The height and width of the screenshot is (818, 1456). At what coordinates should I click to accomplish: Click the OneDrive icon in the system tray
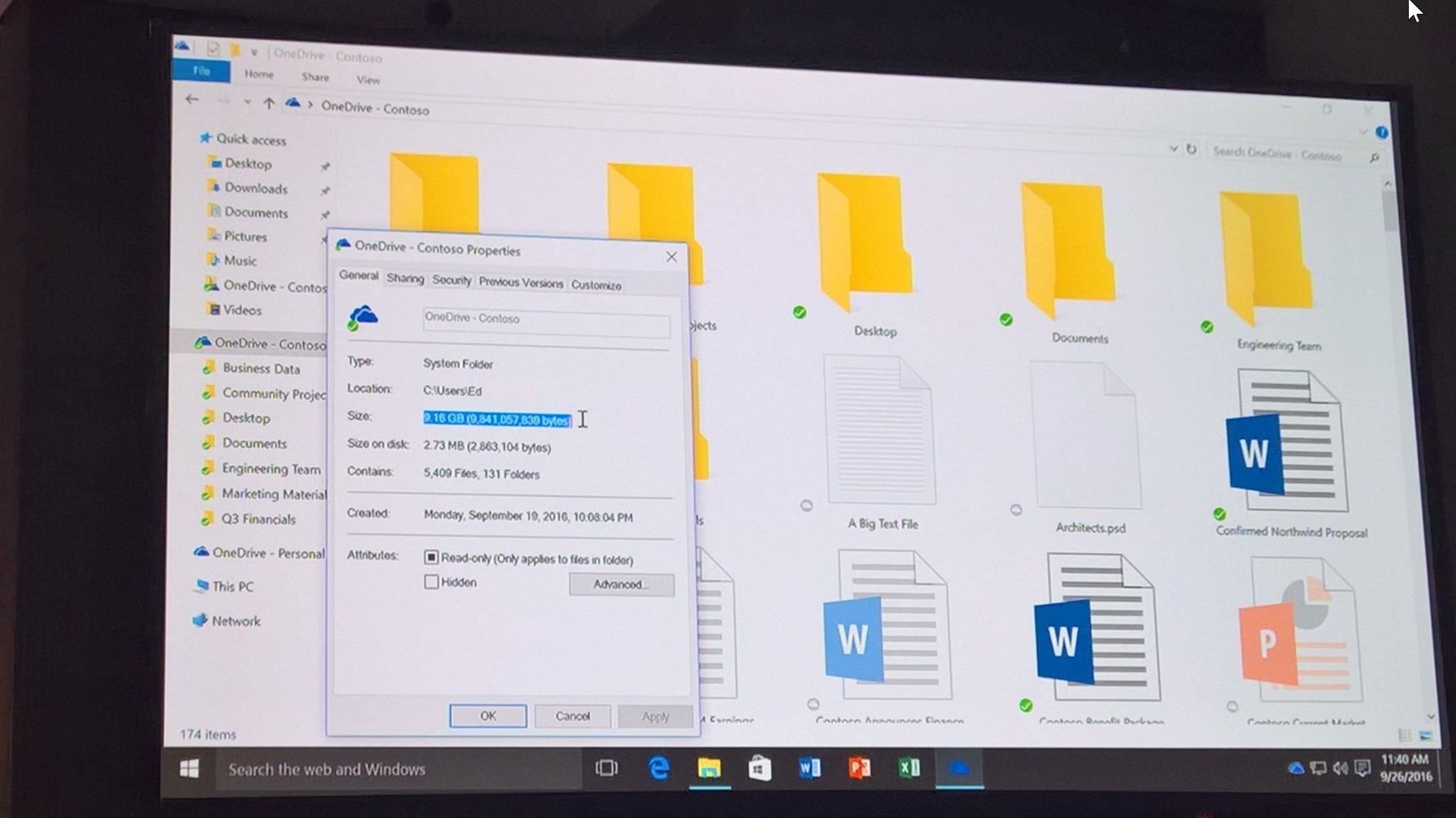[1295, 768]
